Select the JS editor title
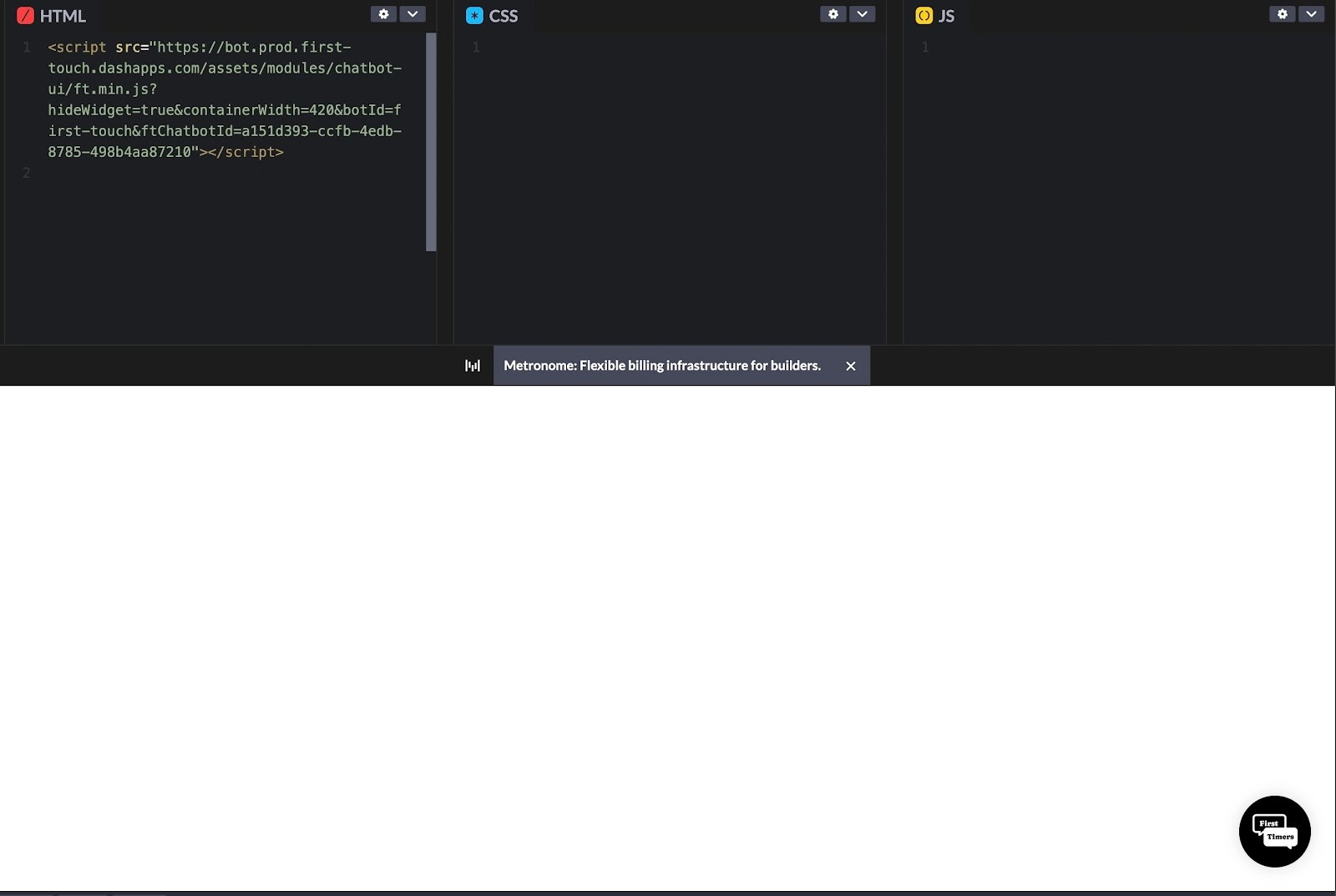Screen dimensions: 1336x896 [x=946, y=16]
